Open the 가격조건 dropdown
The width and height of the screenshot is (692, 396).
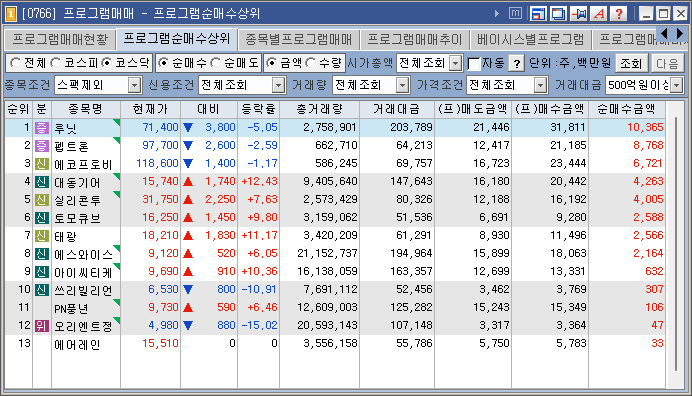540,85
